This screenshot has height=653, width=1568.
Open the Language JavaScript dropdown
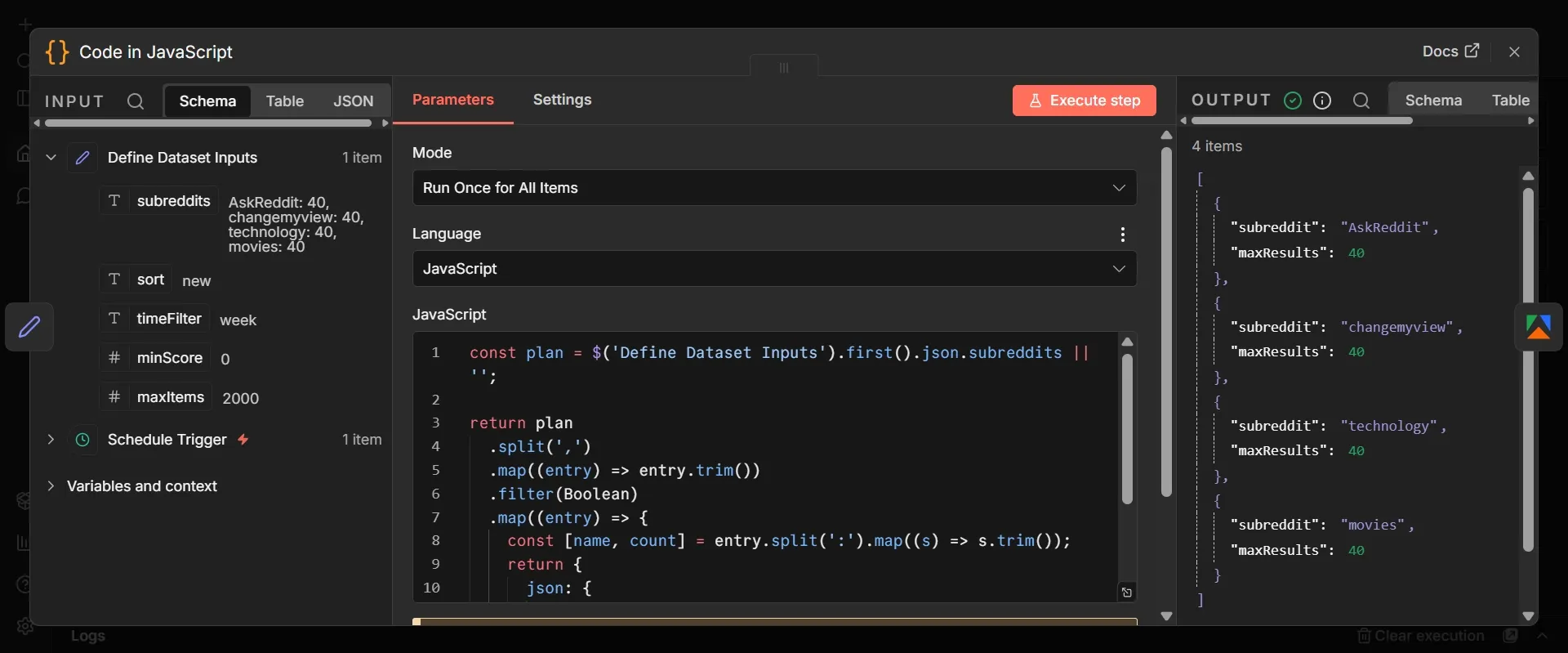pos(774,269)
